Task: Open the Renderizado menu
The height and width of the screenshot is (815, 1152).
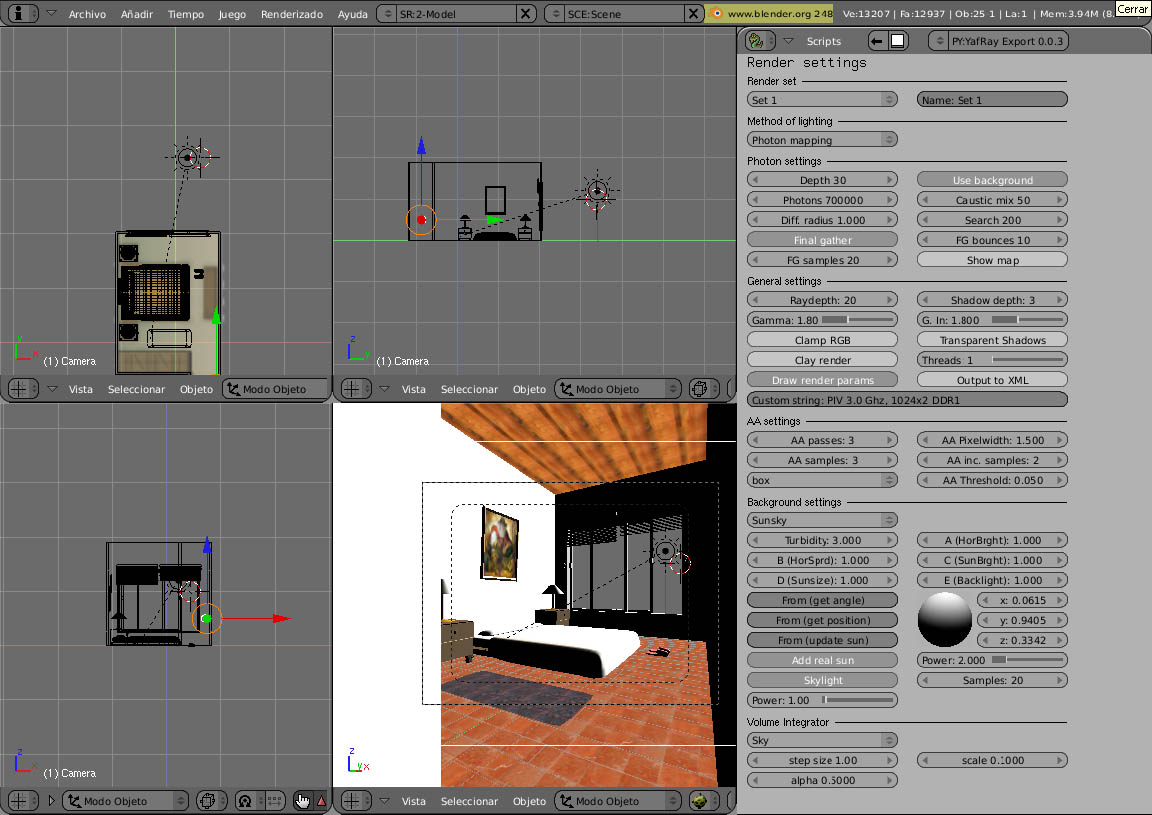Action: click(x=292, y=14)
